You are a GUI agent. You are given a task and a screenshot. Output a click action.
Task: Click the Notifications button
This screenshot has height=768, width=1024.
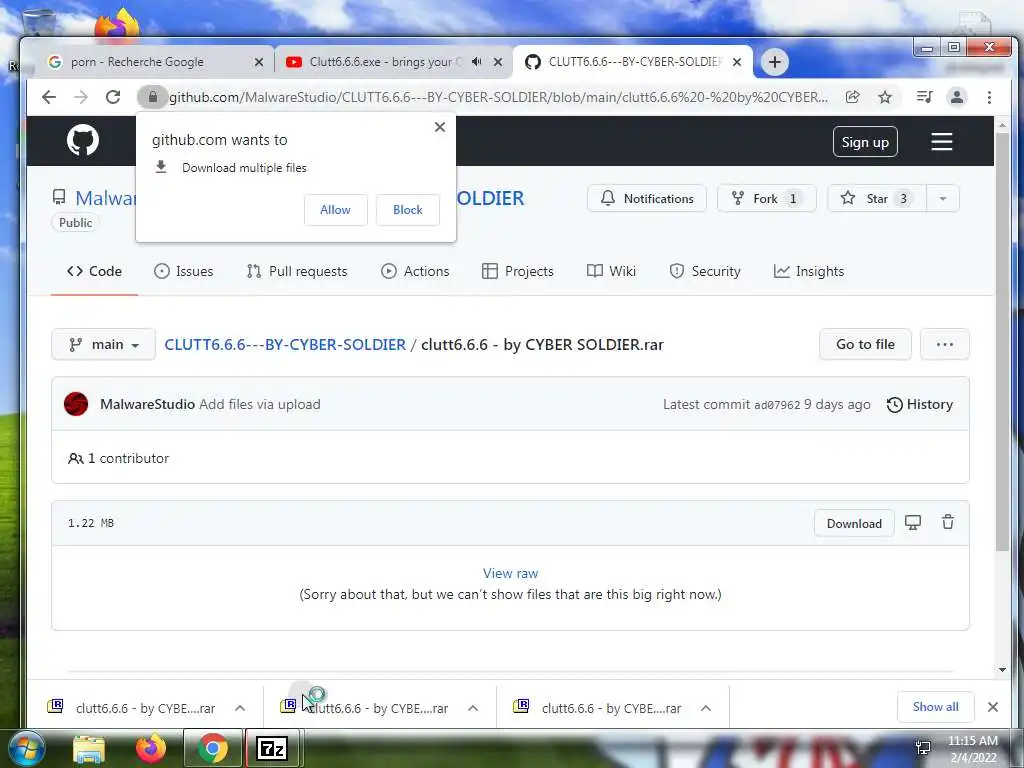click(x=647, y=199)
